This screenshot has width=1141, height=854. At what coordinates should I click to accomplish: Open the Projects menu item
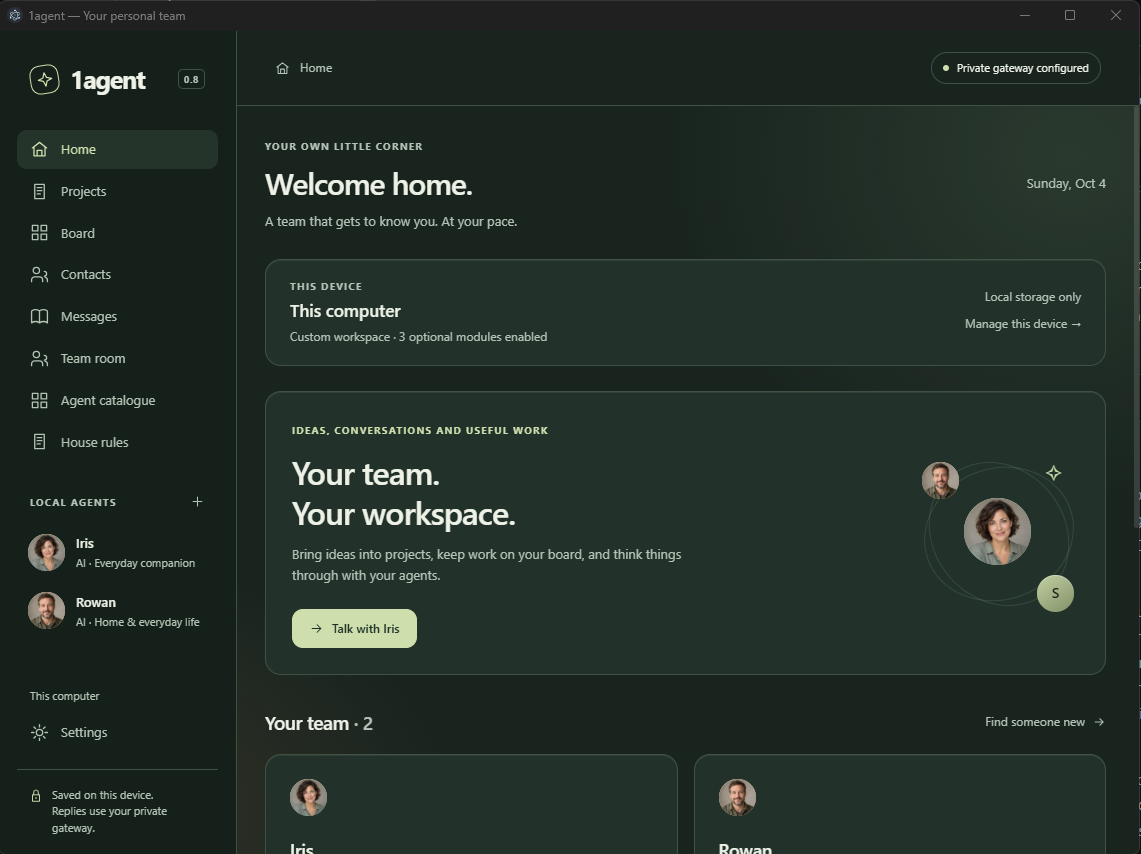[117, 191]
